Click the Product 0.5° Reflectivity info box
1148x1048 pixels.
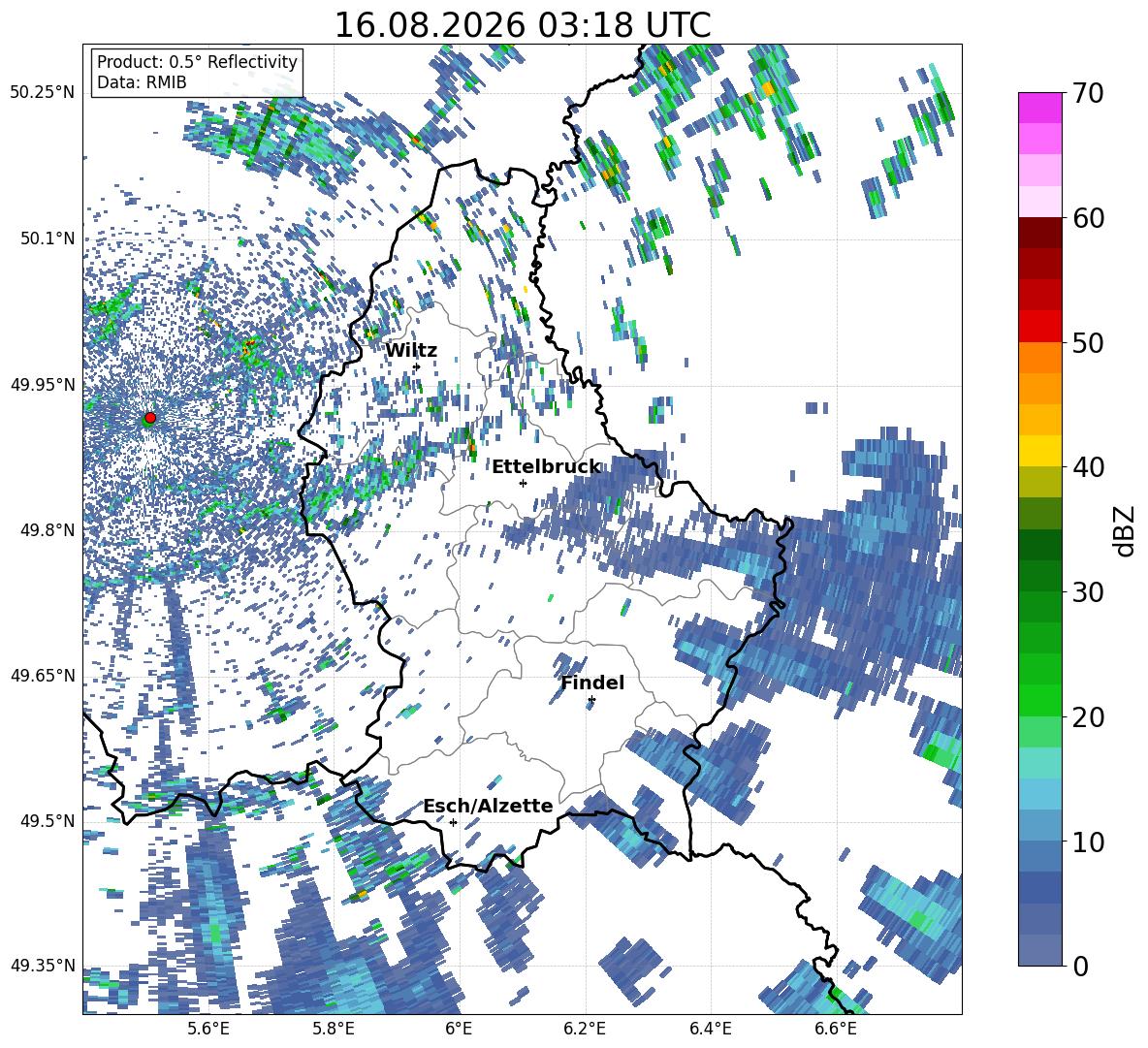pyautogui.click(x=197, y=72)
